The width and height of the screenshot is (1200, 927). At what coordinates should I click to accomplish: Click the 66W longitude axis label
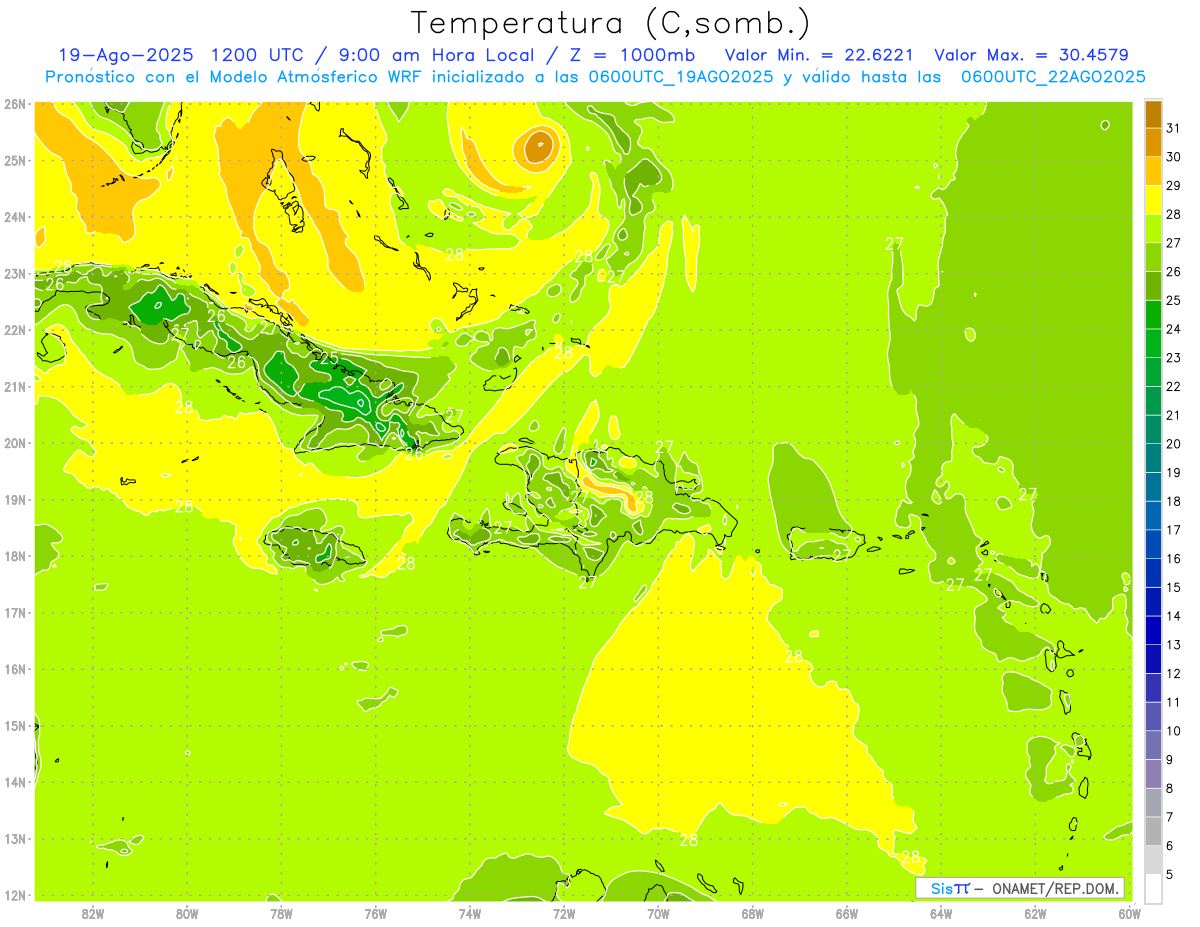[847, 913]
